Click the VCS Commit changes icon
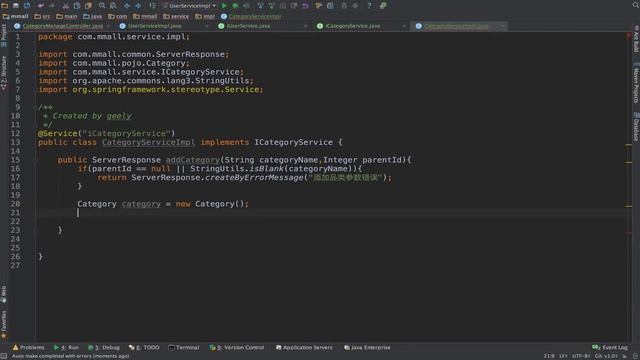 coord(271,6)
